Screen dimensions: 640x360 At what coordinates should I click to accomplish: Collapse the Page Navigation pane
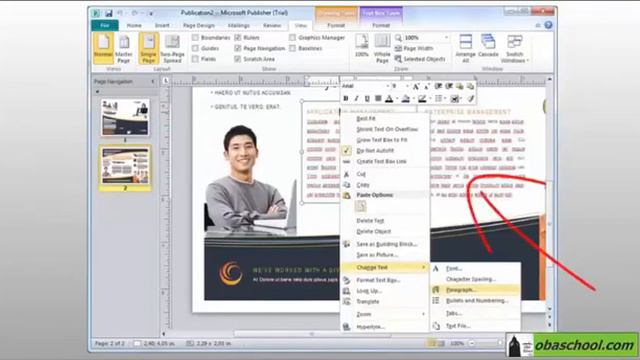click(153, 82)
